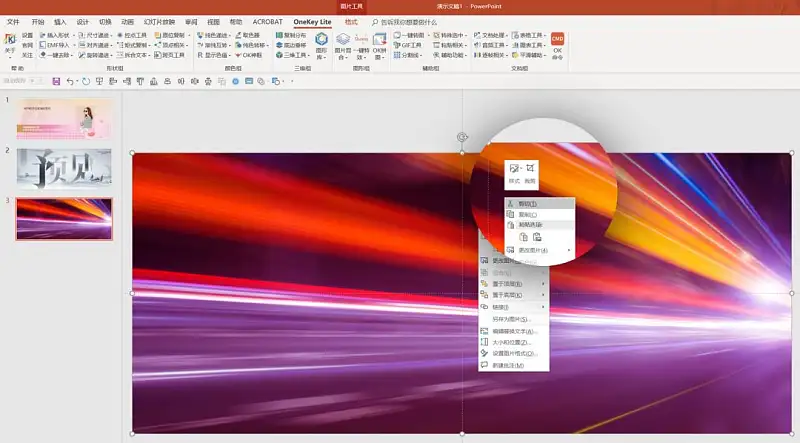The width and height of the screenshot is (800, 443).
Task: Click the 拆页工具 split page tool
Action: tap(169, 55)
